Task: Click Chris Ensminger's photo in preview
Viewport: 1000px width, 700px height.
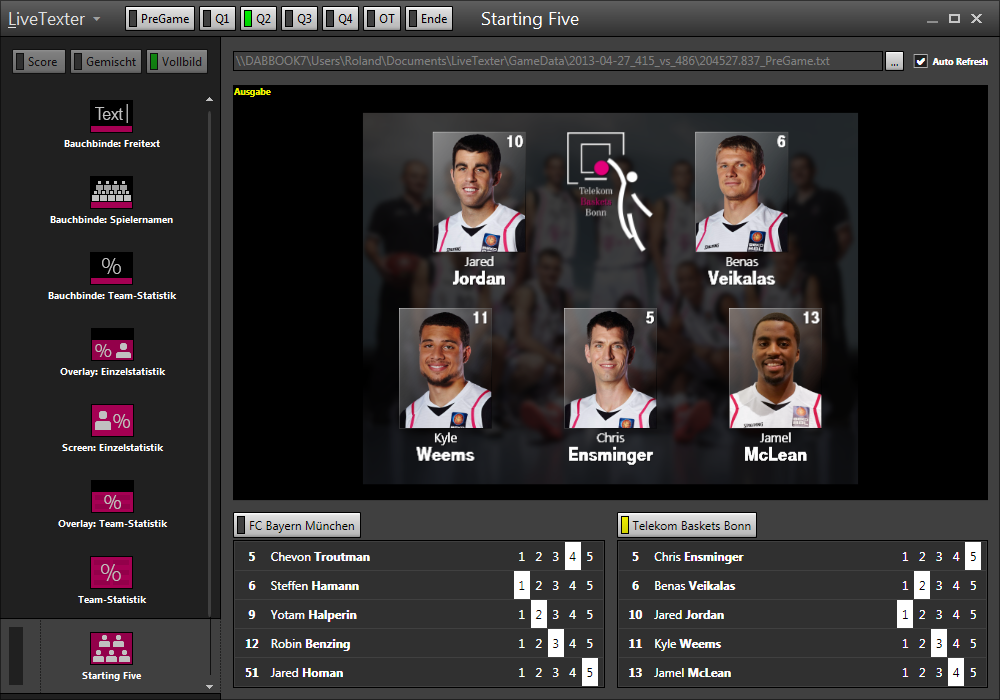Action: pos(610,368)
